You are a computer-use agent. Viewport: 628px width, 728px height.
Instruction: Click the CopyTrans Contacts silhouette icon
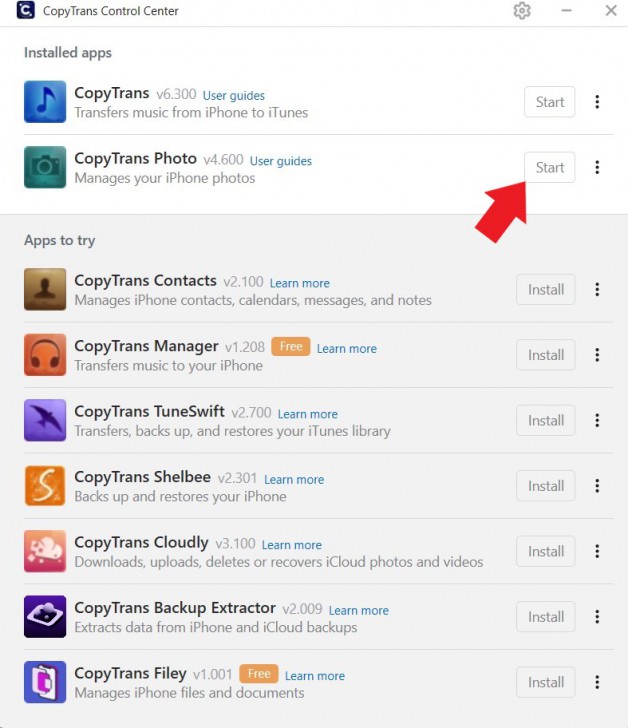45,289
